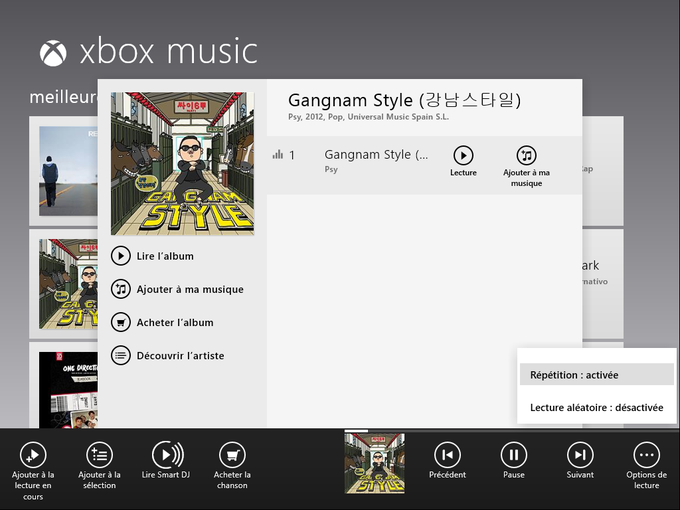Click the Acheter l'album cart icon
The image size is (680, 510).
tap(121, 323)
